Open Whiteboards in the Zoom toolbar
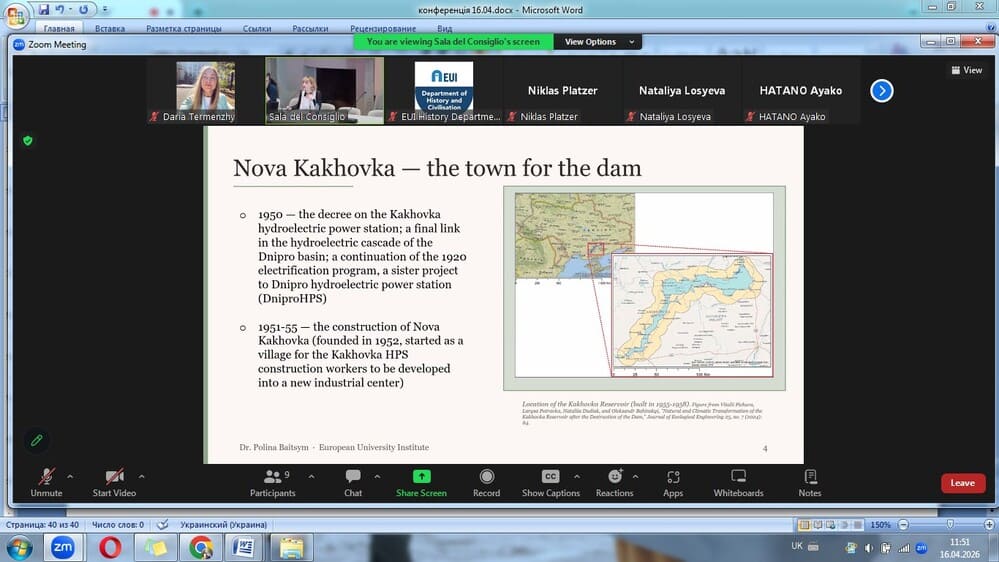Image resolution: width=999 pixels, height=562 pixels. pyautogui.click(x=738, y=482)
